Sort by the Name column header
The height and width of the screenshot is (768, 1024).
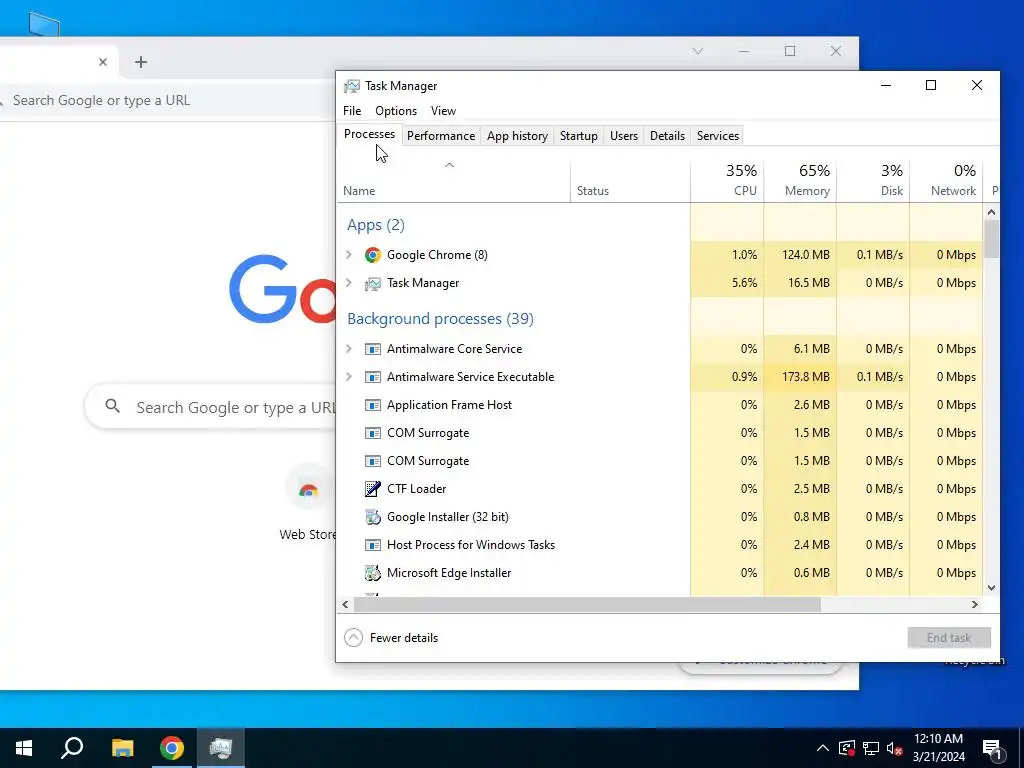[x=454, y=181]
